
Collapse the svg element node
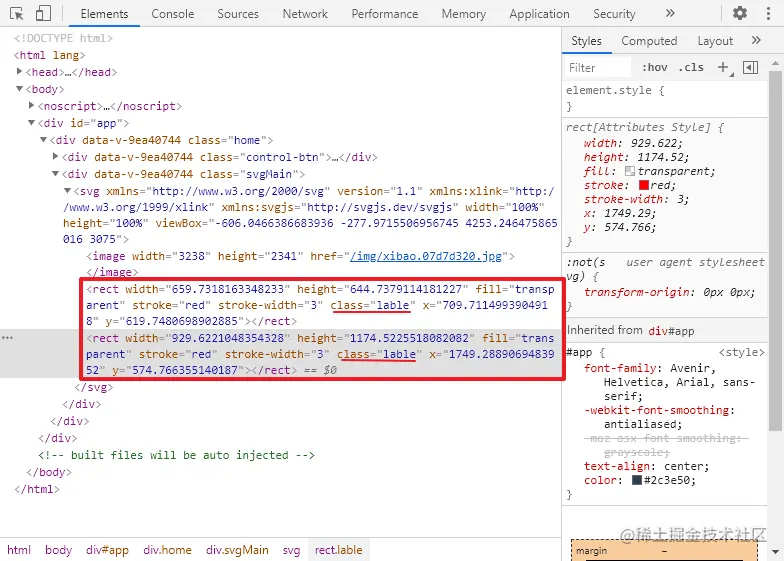tap(68, 190)
